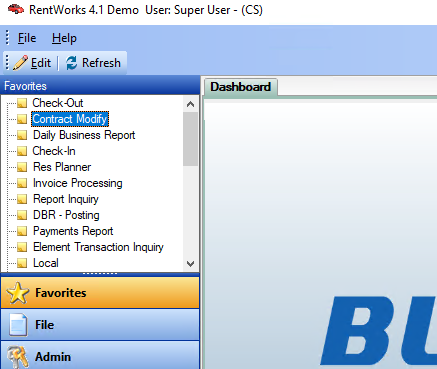Image resolution: width=437 pixels, height=369 pixels.
Task: Click the dotted toolbar grip beside Edit
Action: 7,62
